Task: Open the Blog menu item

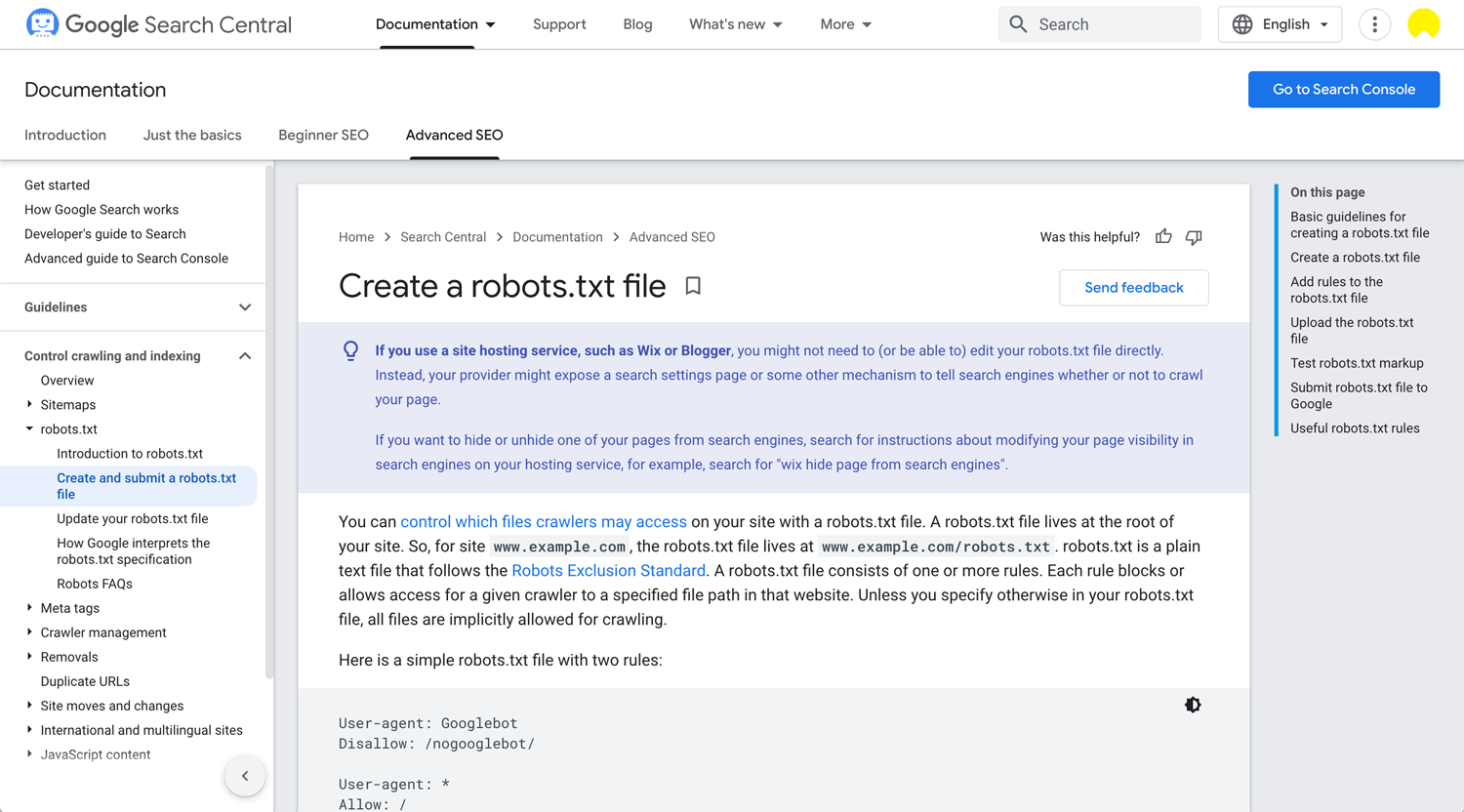Action: 637,24
